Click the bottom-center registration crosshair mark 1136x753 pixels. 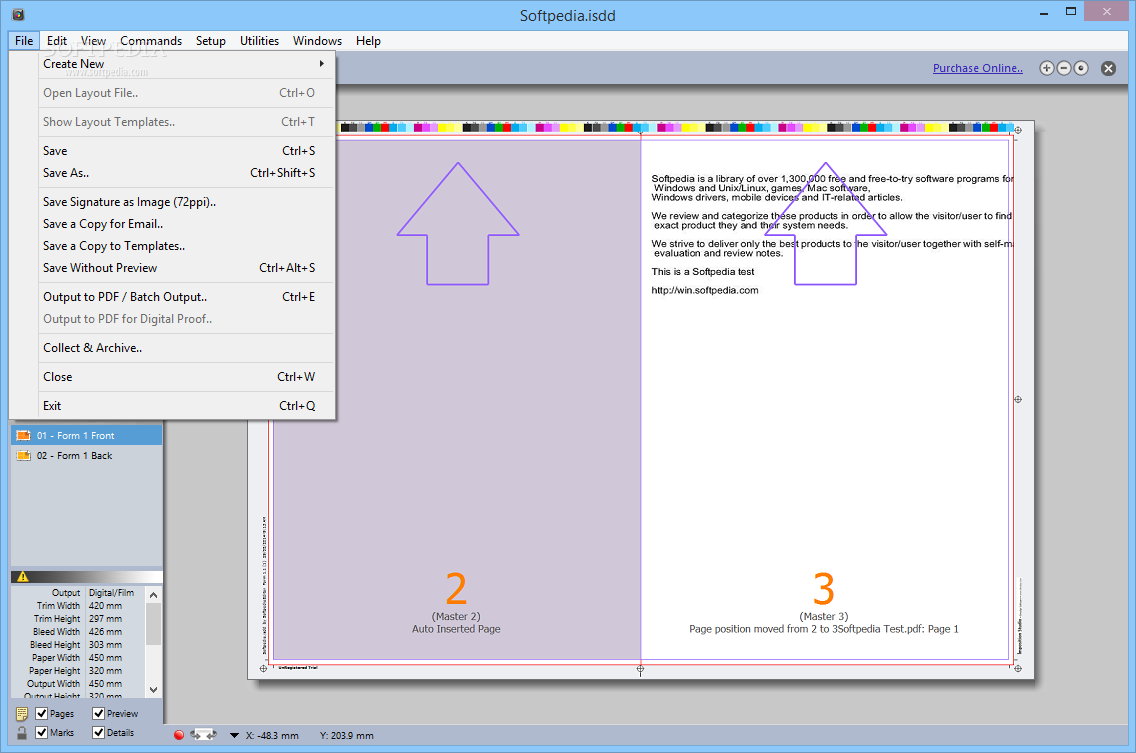pos(640,669)
